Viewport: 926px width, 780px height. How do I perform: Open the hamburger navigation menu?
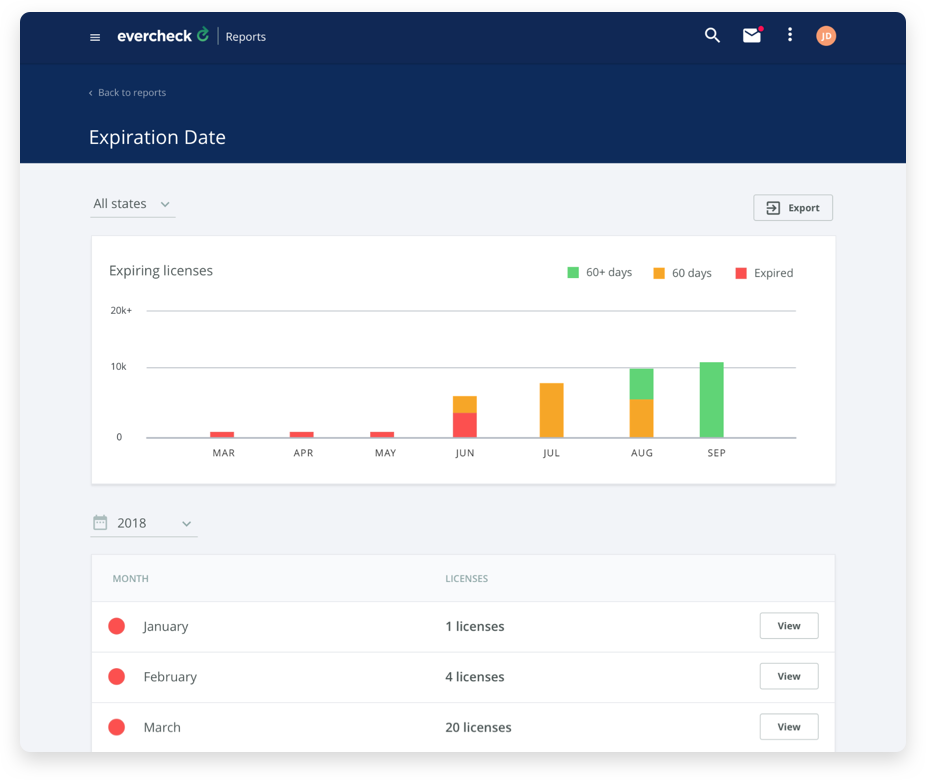point(95,36)
